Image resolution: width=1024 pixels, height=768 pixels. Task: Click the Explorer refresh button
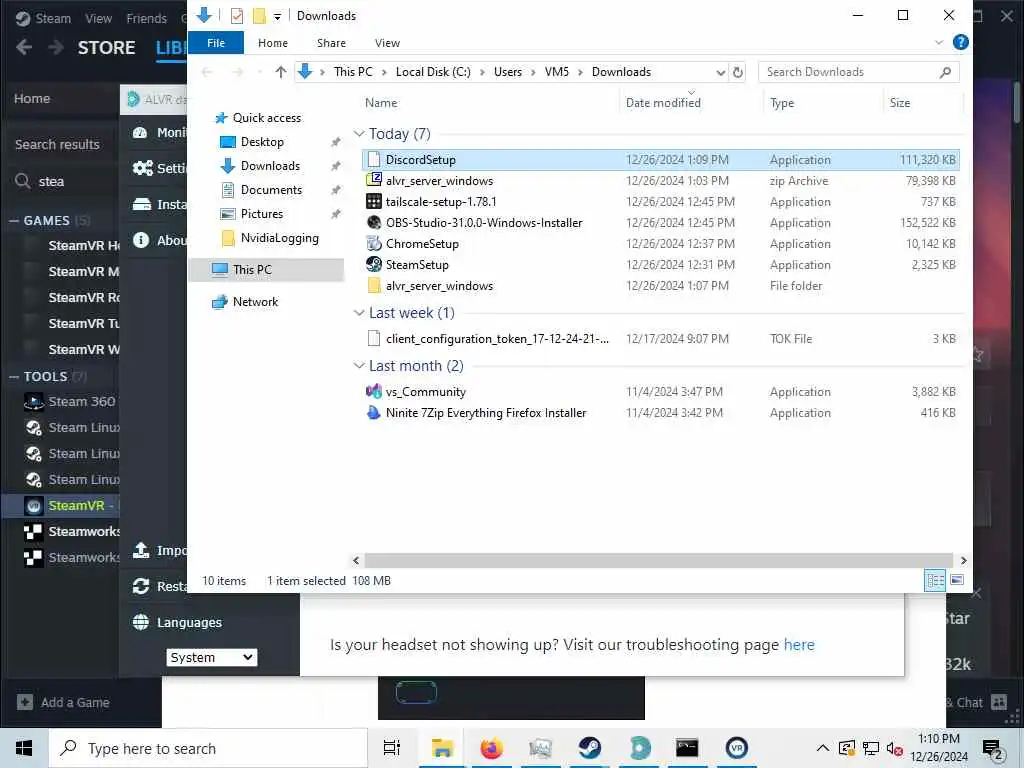point(738,72)
